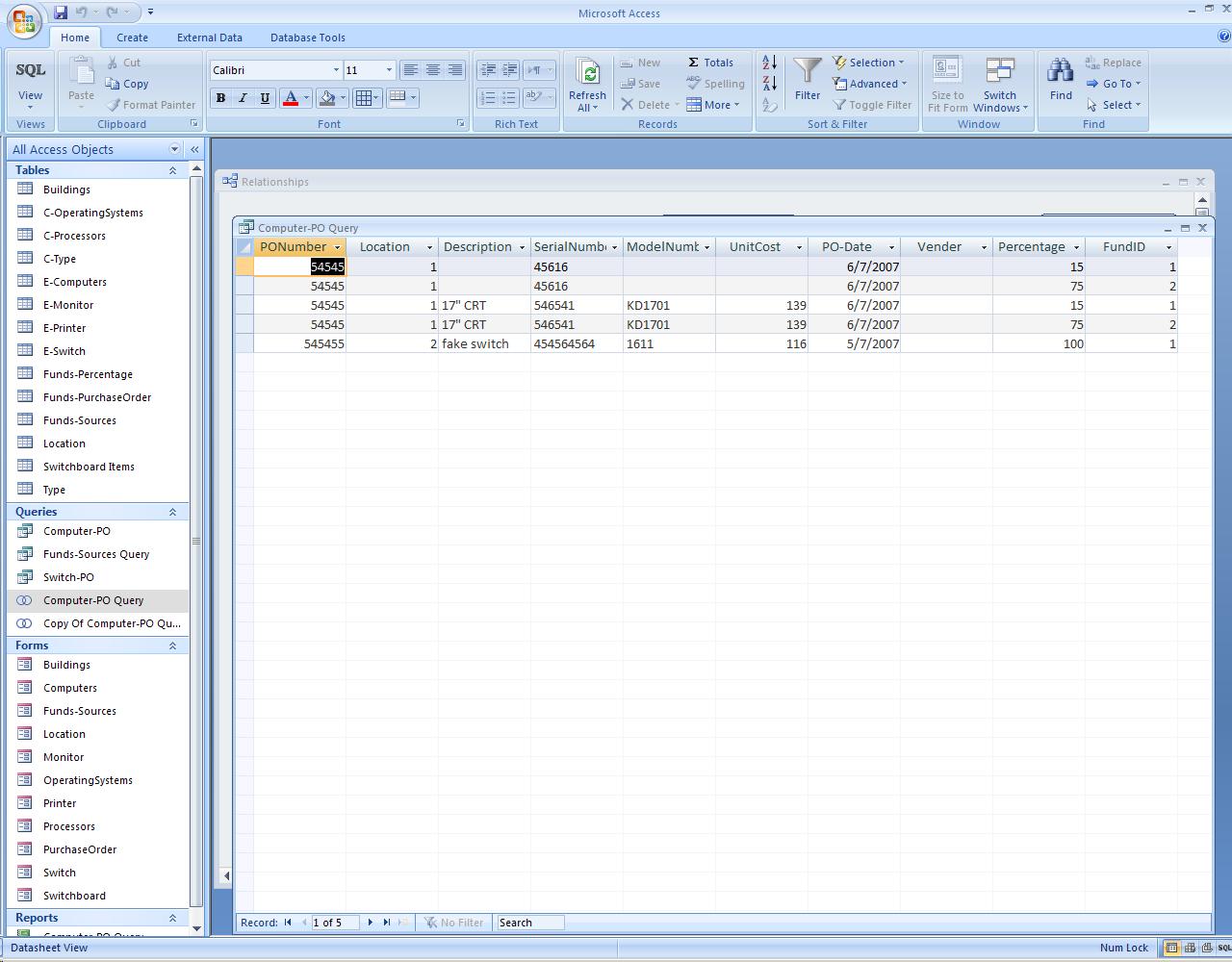1232x962 pixels.
Task: Toggle alternate row color button
Action: [x=401, y=97]
